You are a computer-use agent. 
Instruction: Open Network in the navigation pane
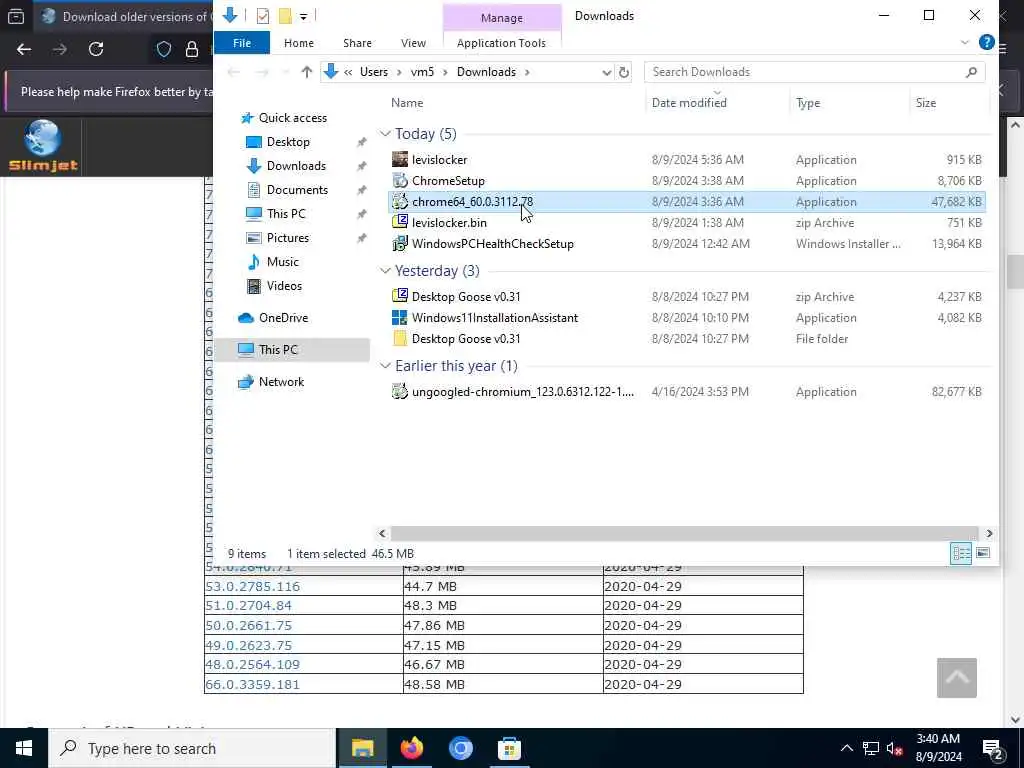pos(281,381)
